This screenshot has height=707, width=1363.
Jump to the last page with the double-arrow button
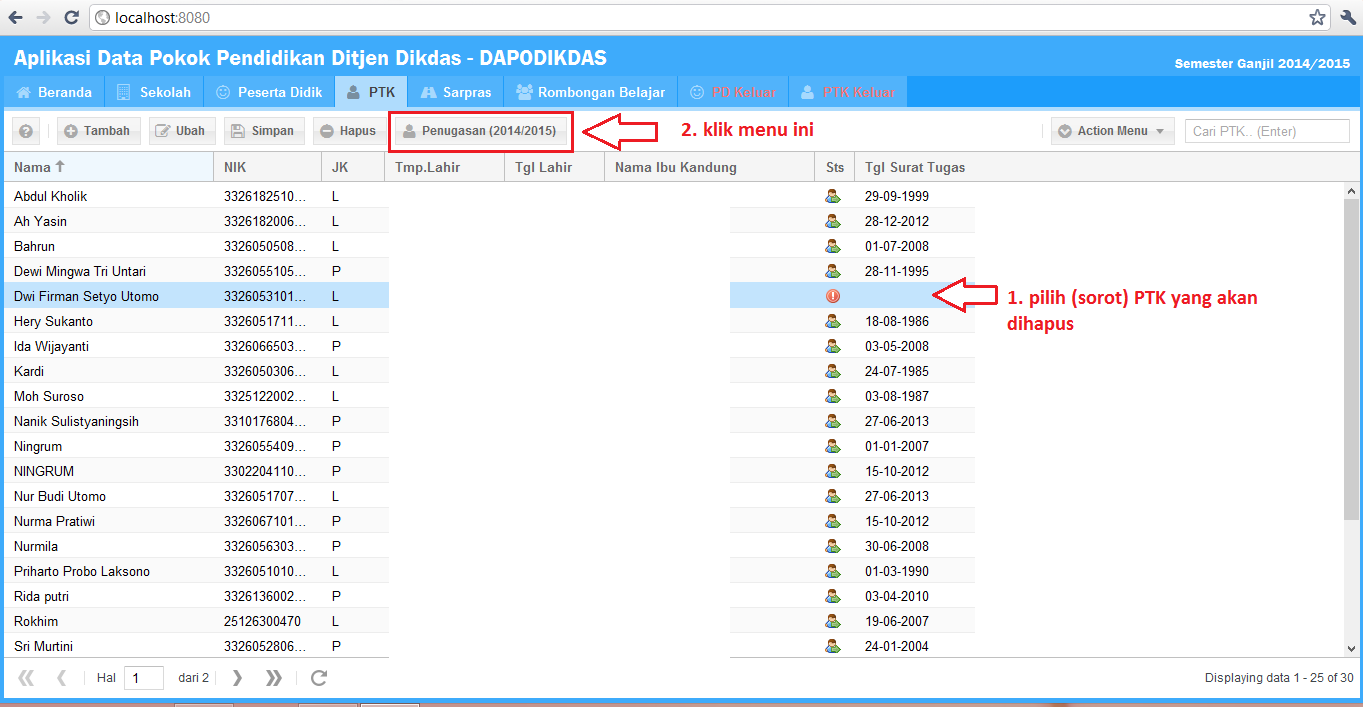272,677
